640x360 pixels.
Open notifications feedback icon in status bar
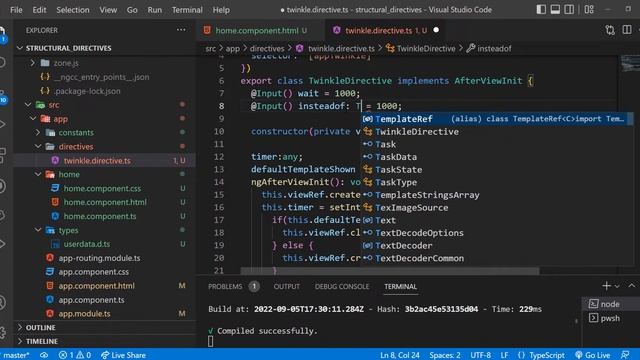[625, 355]
